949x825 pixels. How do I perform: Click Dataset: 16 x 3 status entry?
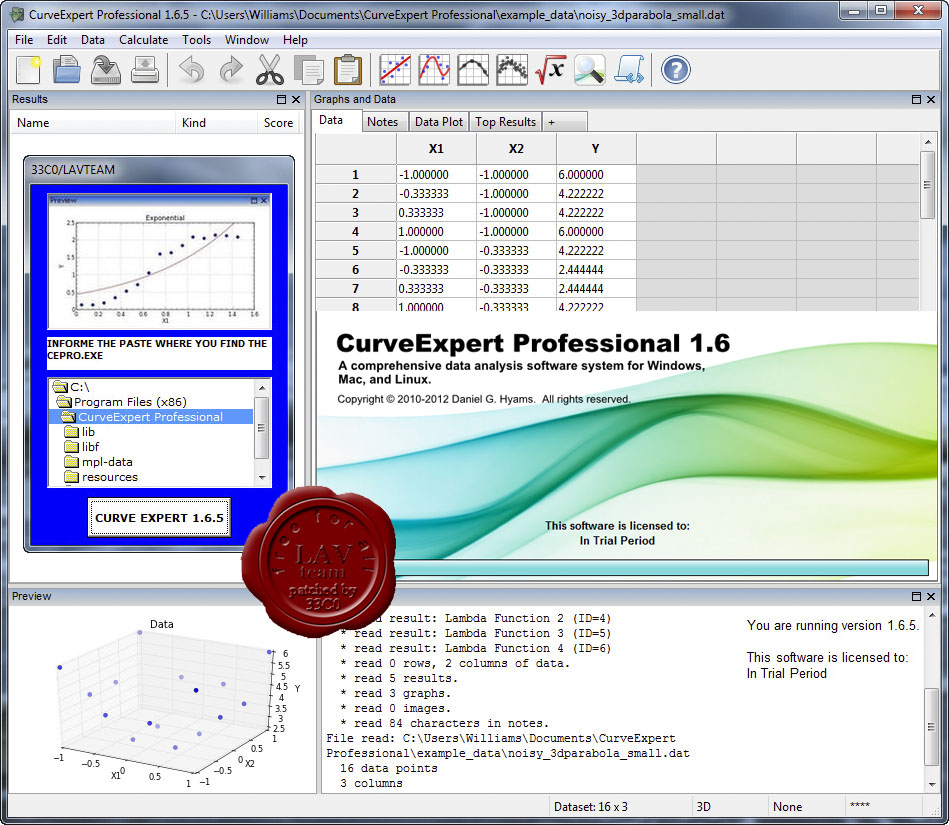tap(591, 807)
